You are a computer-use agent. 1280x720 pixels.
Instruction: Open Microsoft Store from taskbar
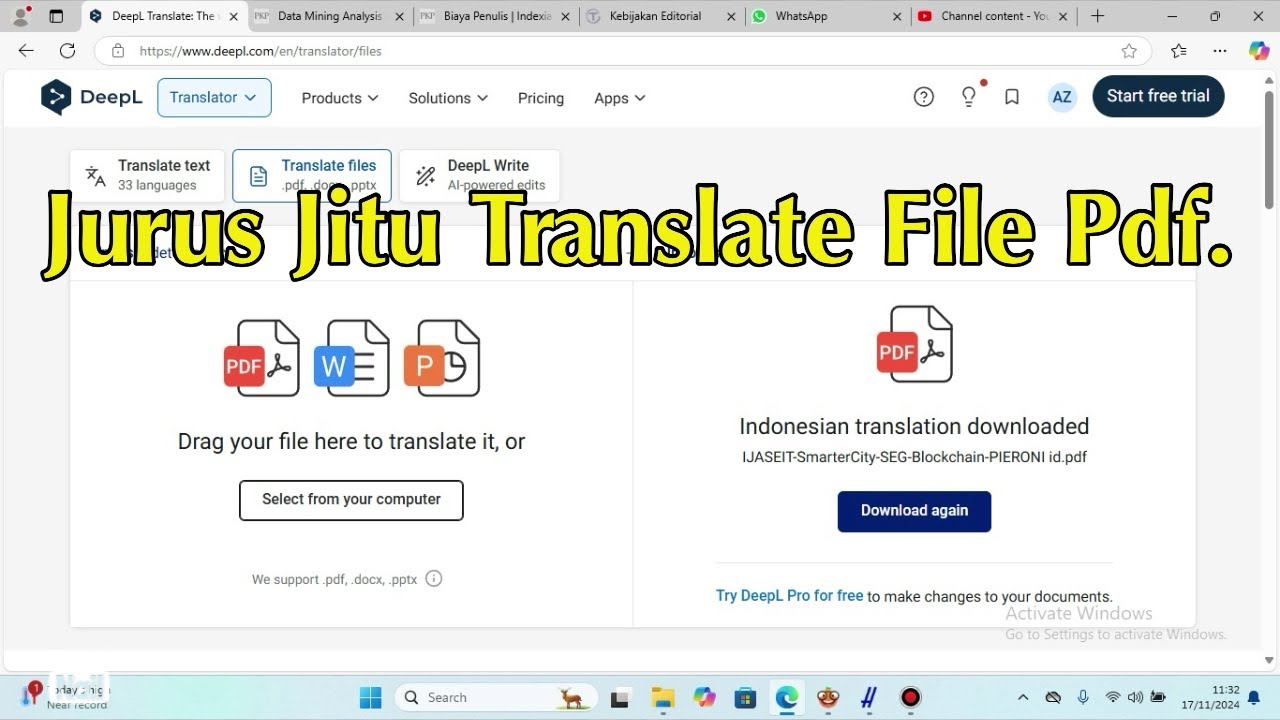pos(745,697)
